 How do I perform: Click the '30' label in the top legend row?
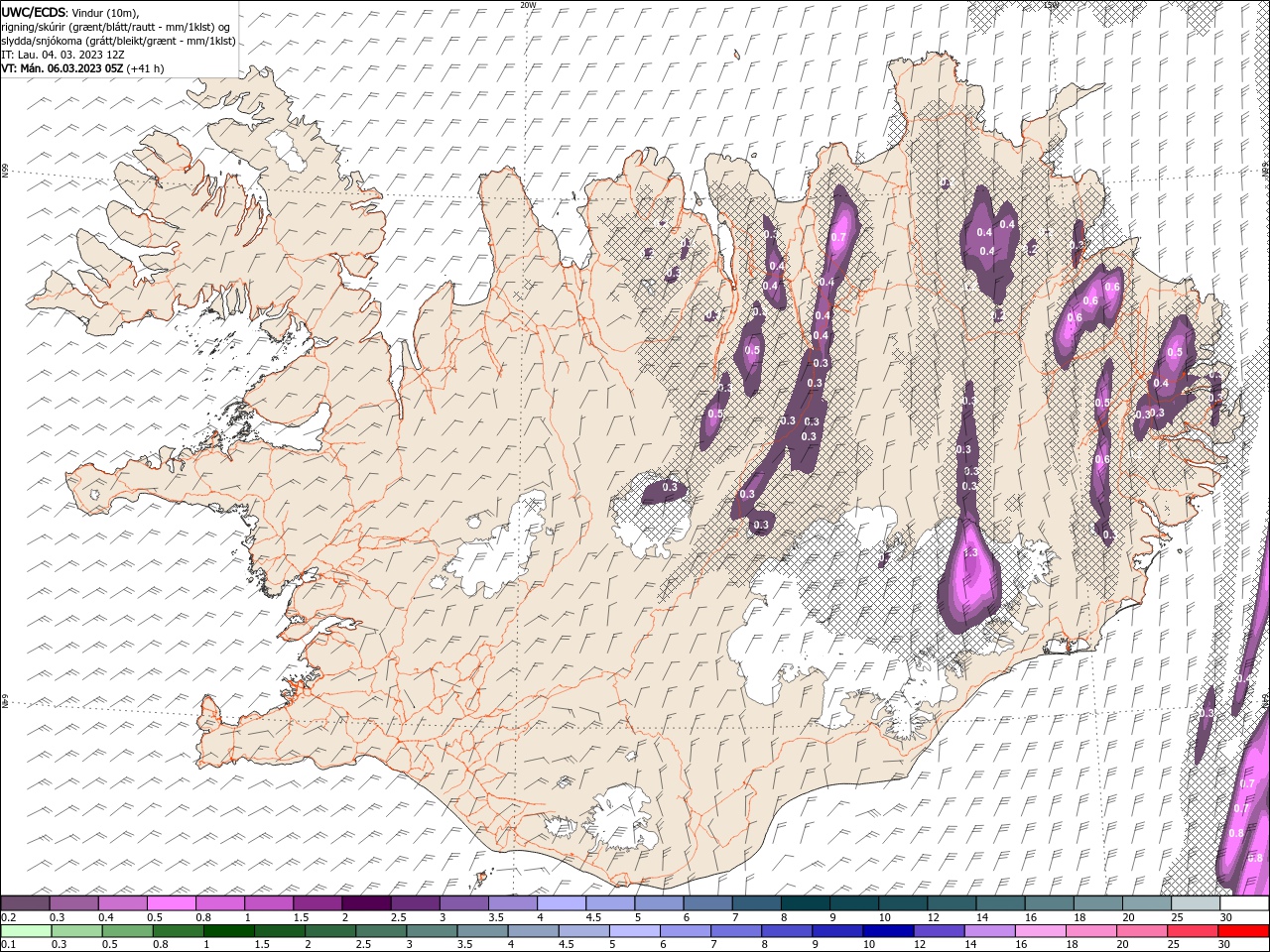point(1226,917)
